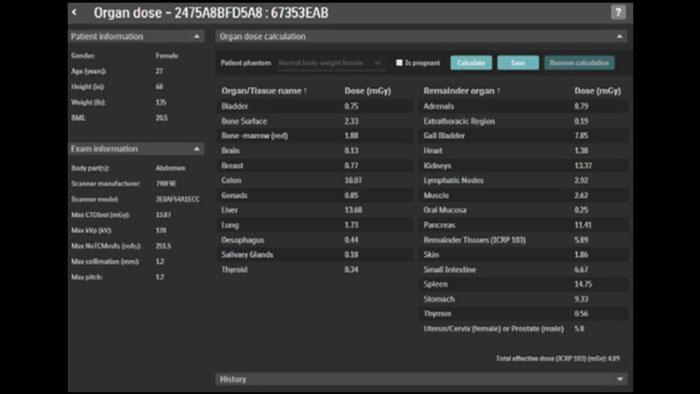Select the Colon row

coord(316,180)
